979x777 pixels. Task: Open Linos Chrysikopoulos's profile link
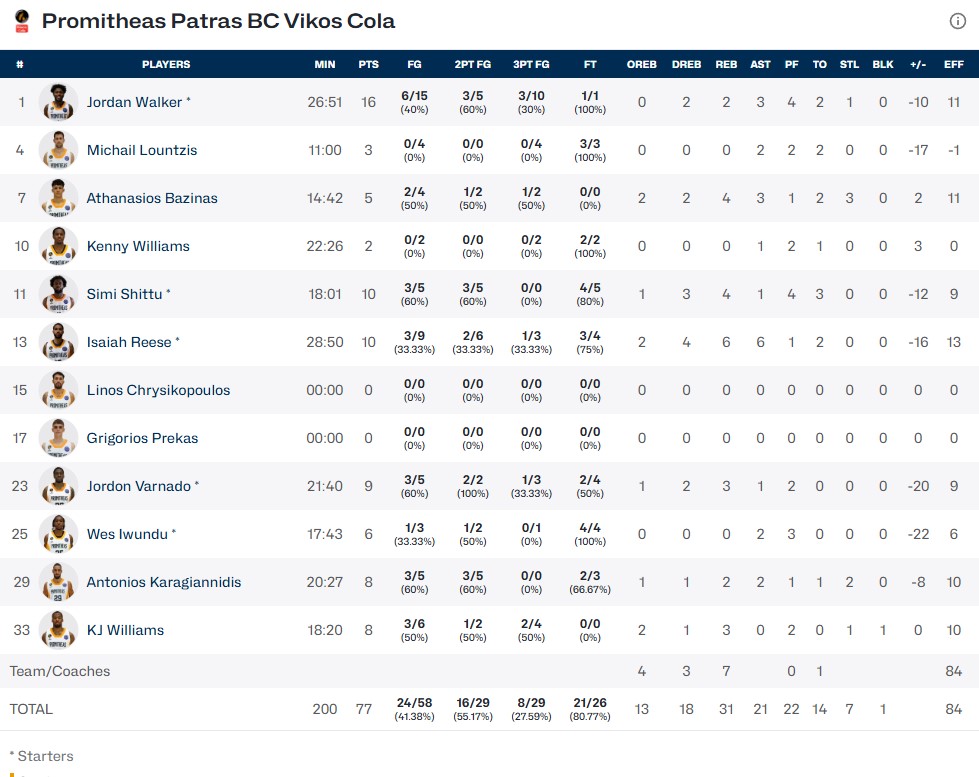coord(158,390)
